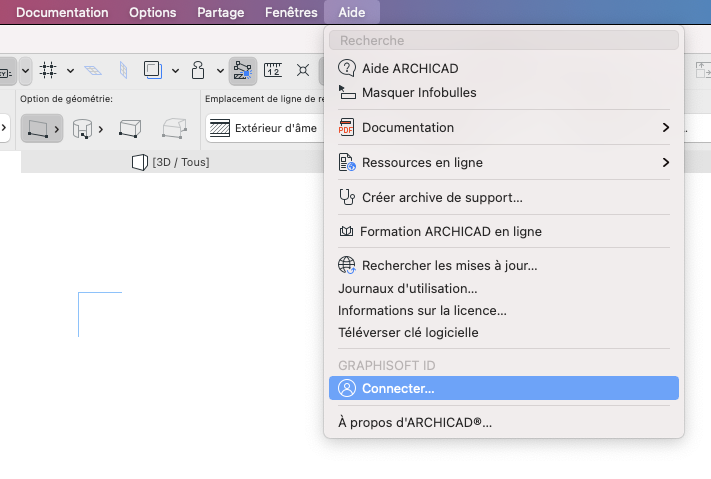Click the ruler measure icon
Viewport: 711px width, 479px height.
pyautogui.click(x=273, y=70)
